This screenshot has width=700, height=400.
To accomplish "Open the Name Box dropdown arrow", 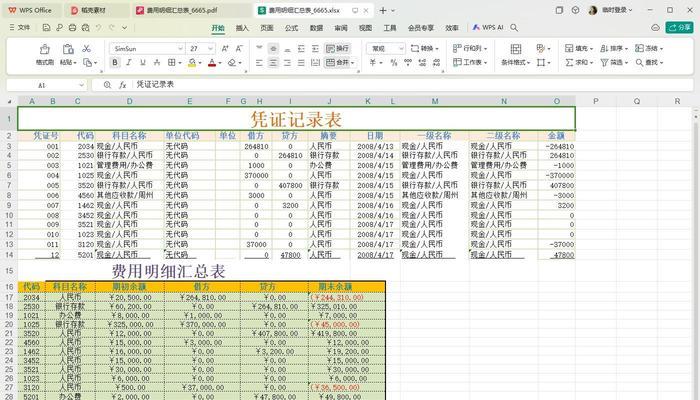I will click(x=81, y=85).
